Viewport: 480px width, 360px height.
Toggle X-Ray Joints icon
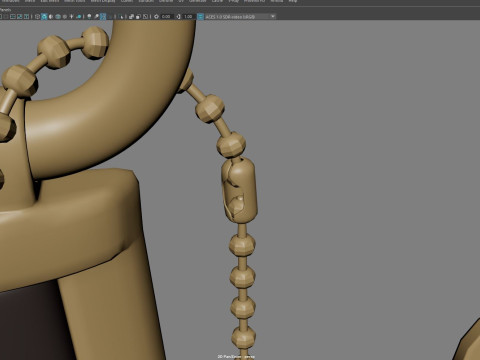click(145, 17)
